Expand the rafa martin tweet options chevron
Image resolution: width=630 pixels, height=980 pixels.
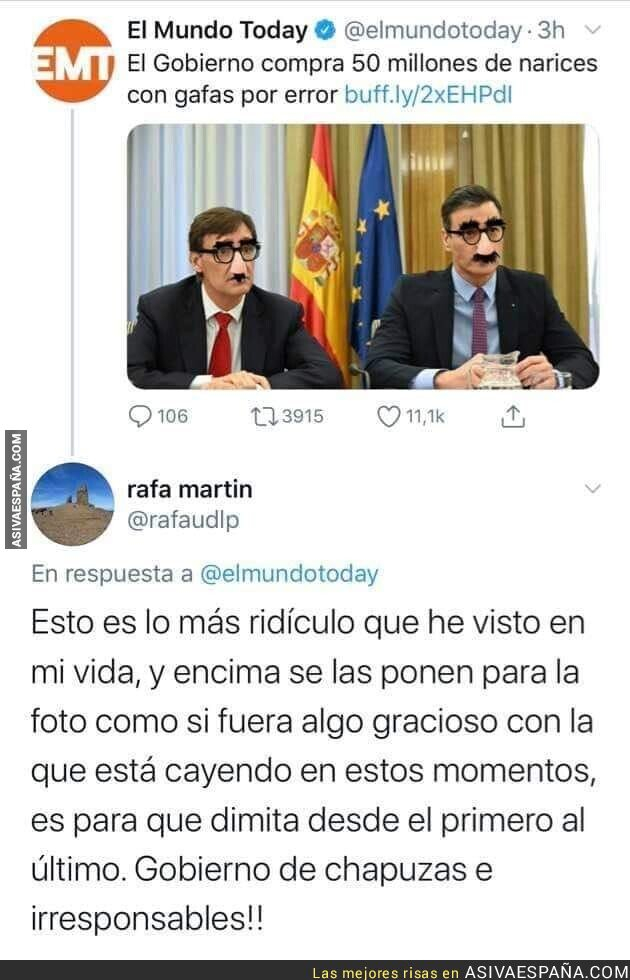592,488
